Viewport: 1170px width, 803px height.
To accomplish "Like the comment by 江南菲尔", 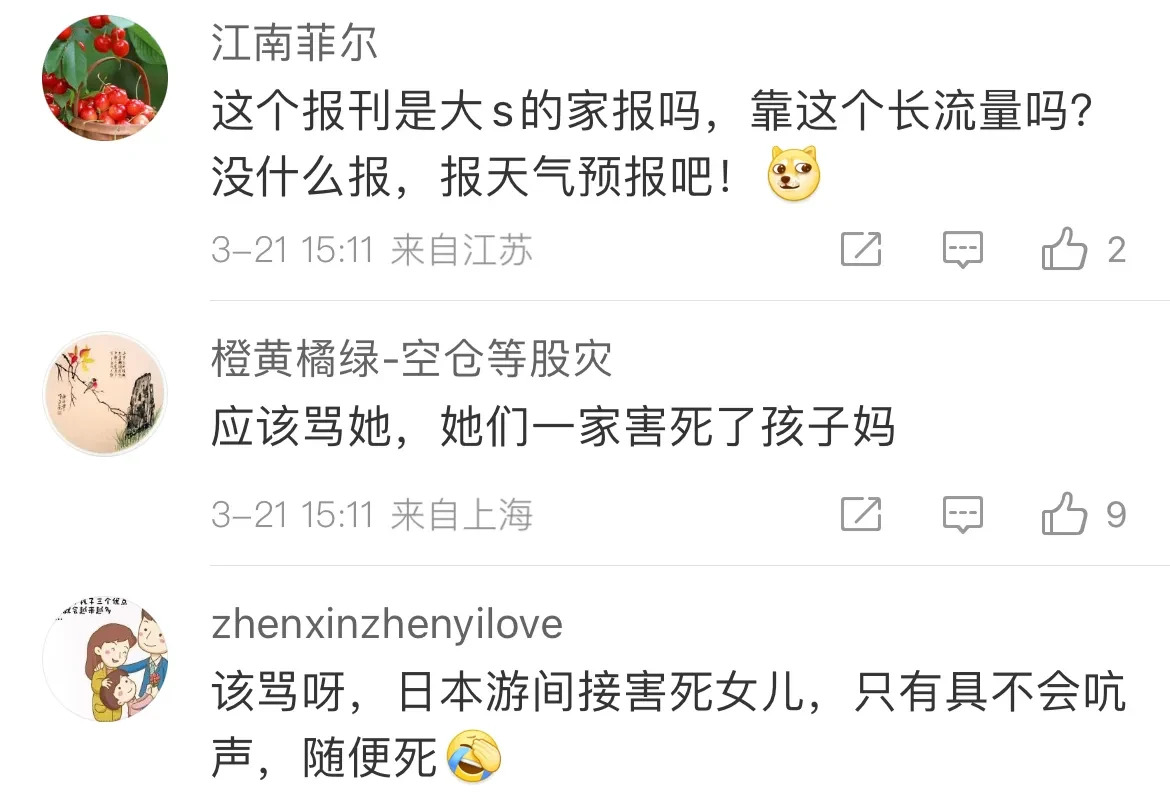I will click(1064, 249).
